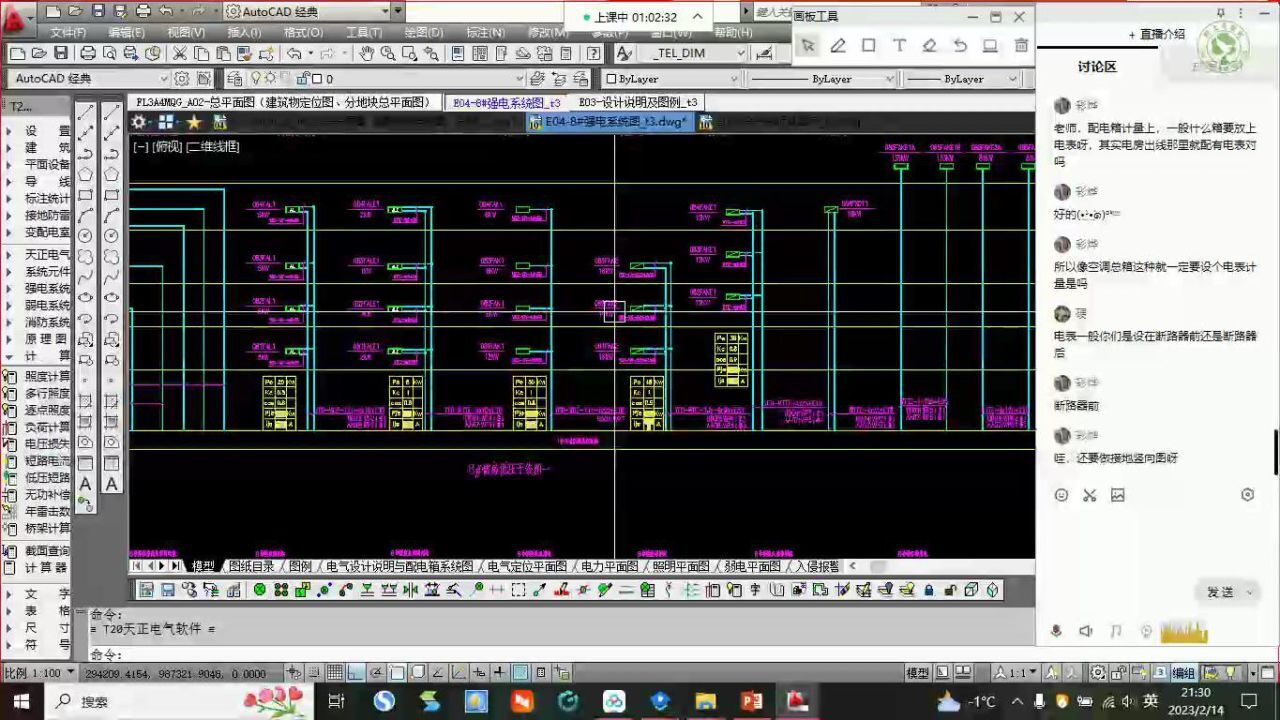Image resolution: width=1280 pixels, height=720 pixels.
Task: Open chat settings hexagon icon
Action: click(1248, 495)
